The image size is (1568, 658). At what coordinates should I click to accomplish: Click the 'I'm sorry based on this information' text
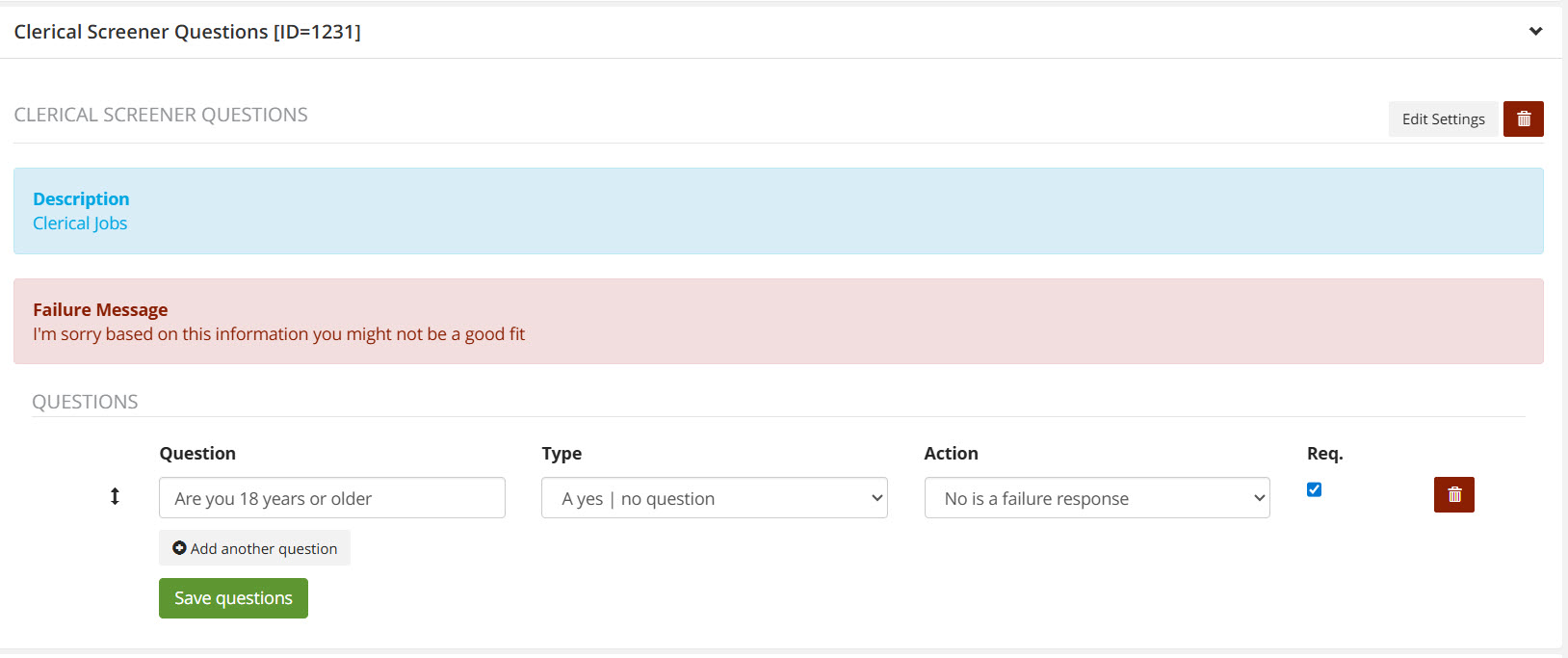click(x=278, y=334)
